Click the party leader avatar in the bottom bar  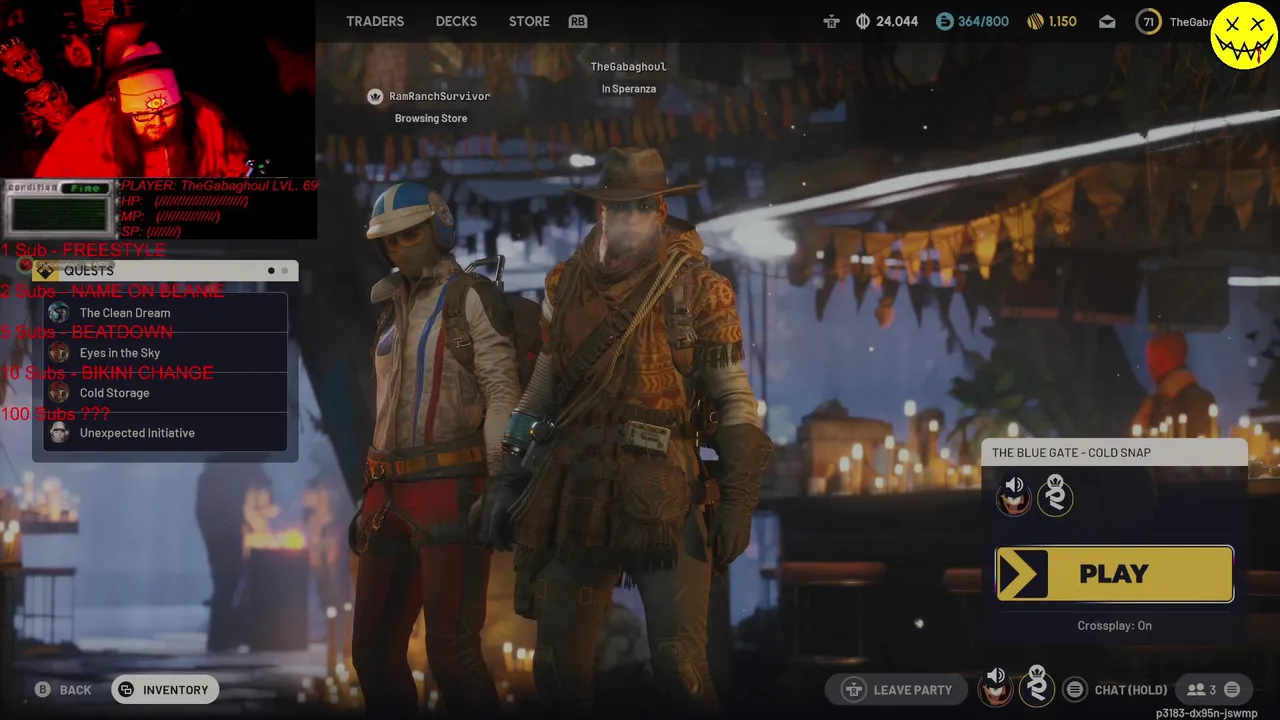pos(1037,687)
